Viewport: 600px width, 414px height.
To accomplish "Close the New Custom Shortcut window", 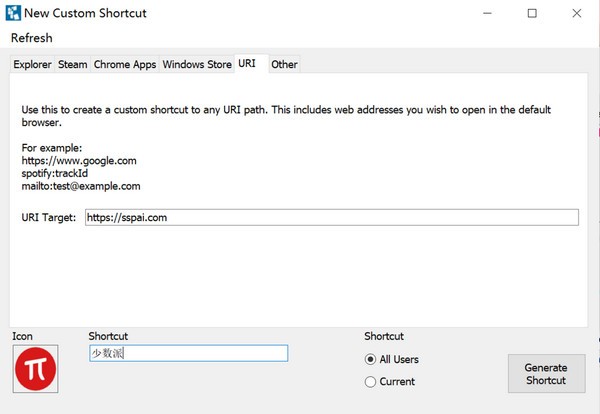I will [577, 13].
